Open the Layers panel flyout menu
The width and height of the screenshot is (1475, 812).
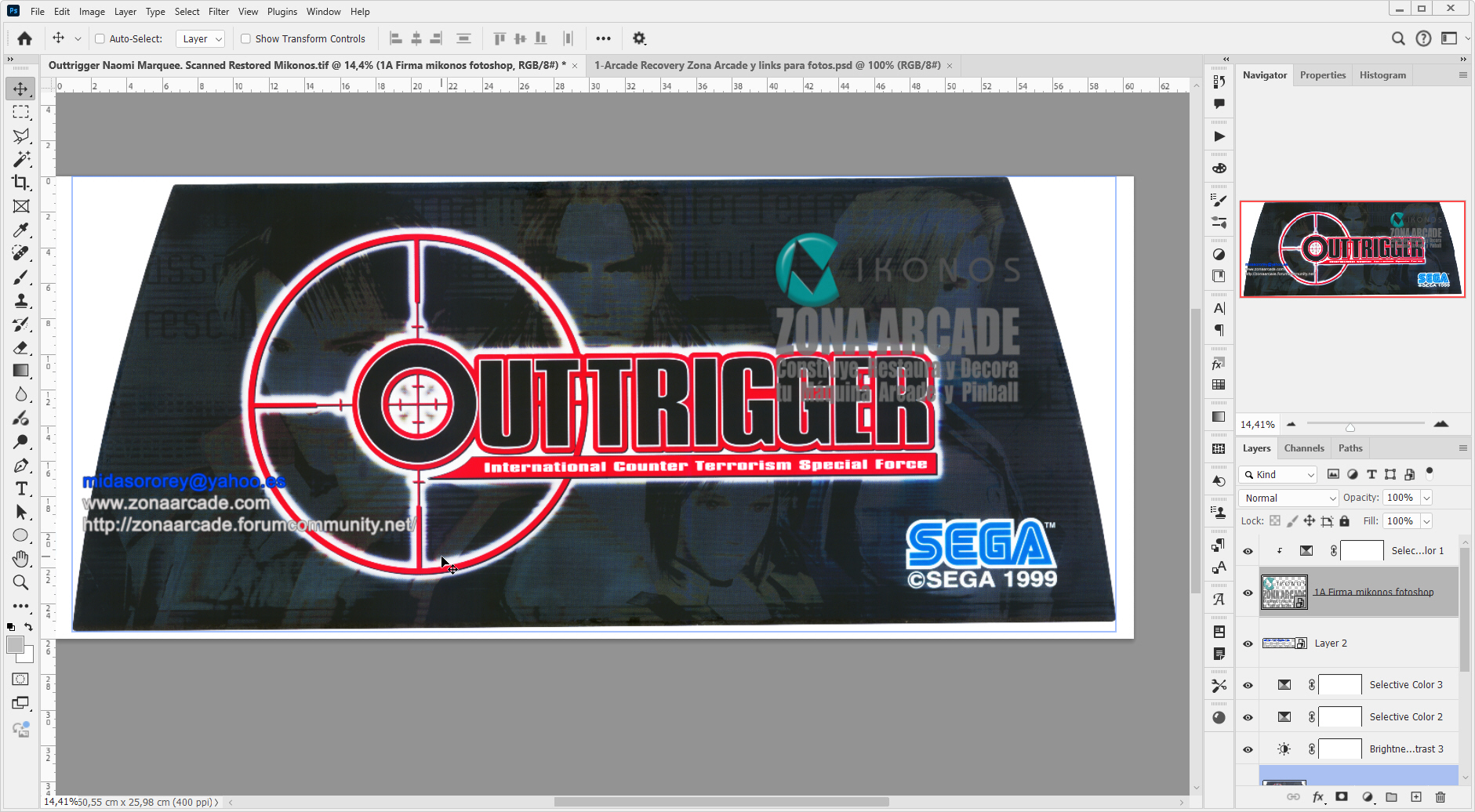[x=1462, y=448]
